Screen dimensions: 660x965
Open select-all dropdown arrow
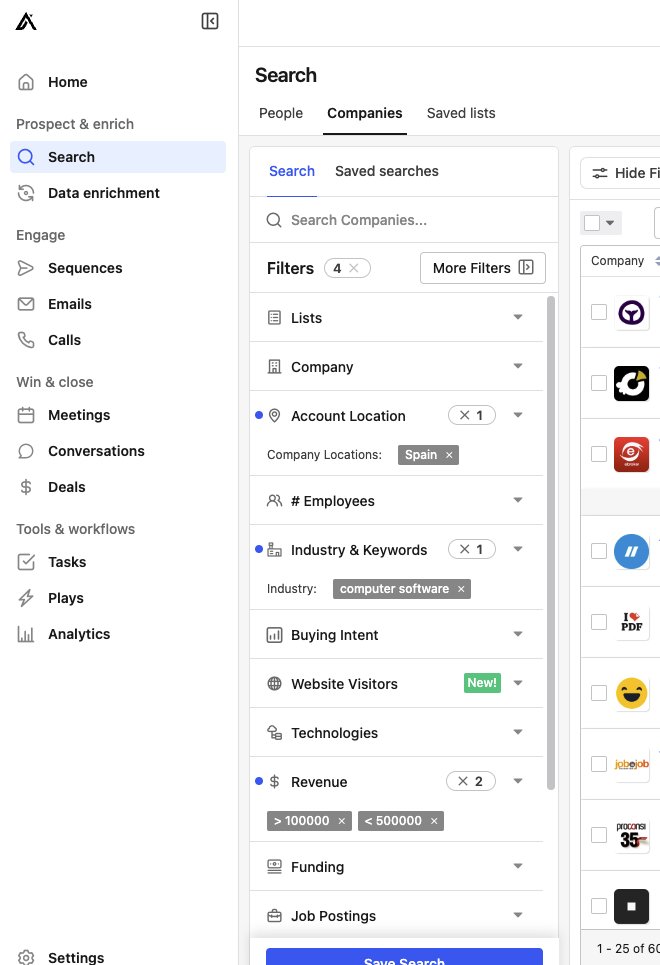click(610, 223)
